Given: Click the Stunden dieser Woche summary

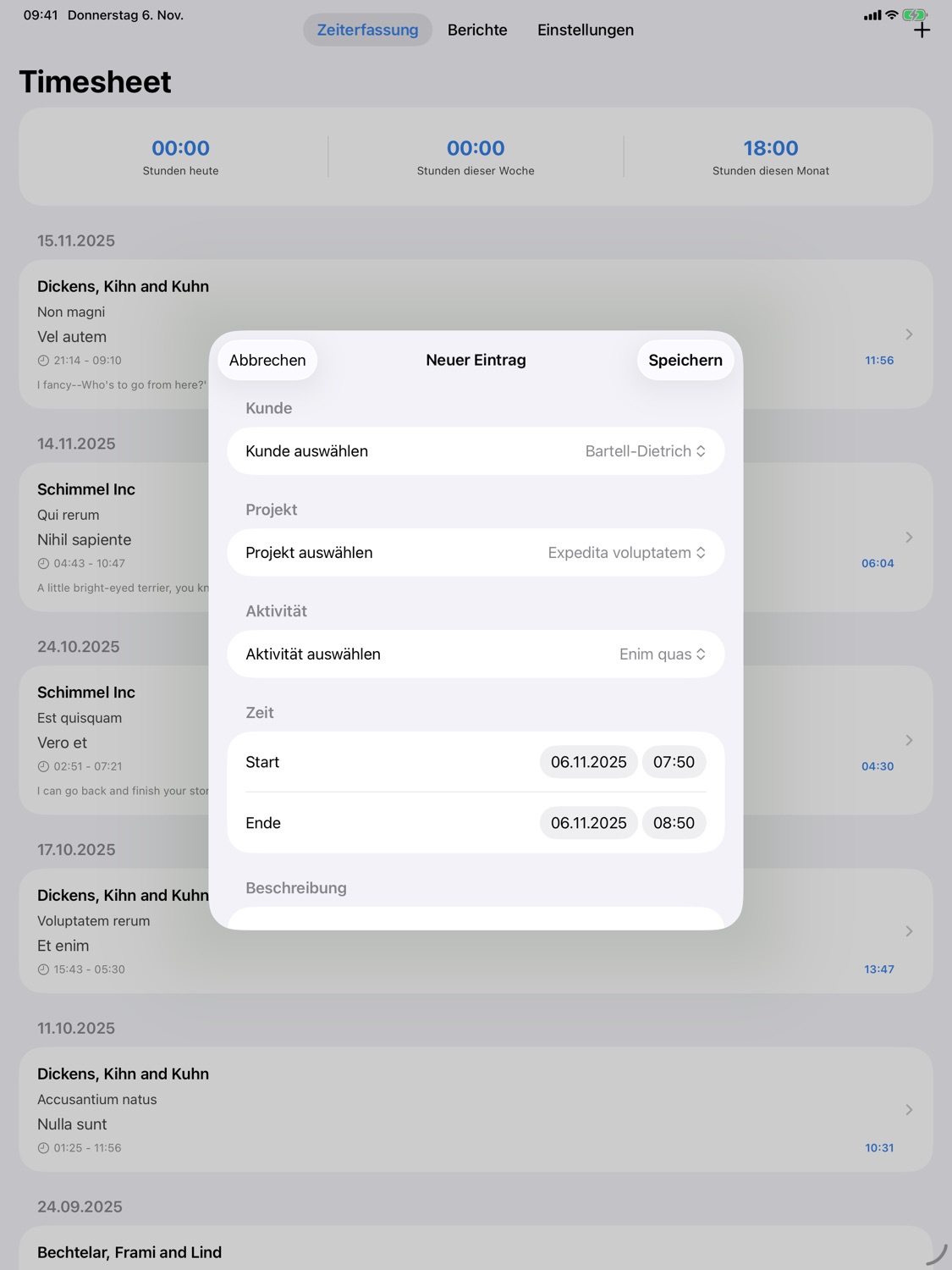Looking at the screenshot, I should point(476,157).
